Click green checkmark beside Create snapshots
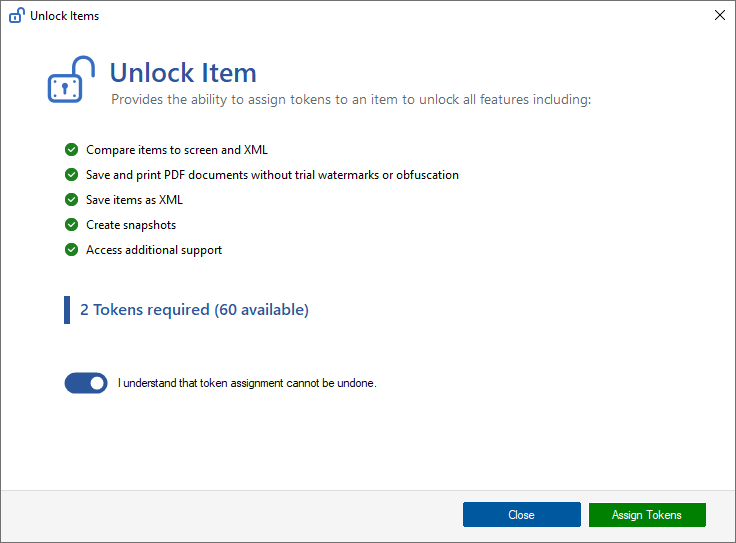This screenshot has height=543, width=736. click(x=71, y=225)
